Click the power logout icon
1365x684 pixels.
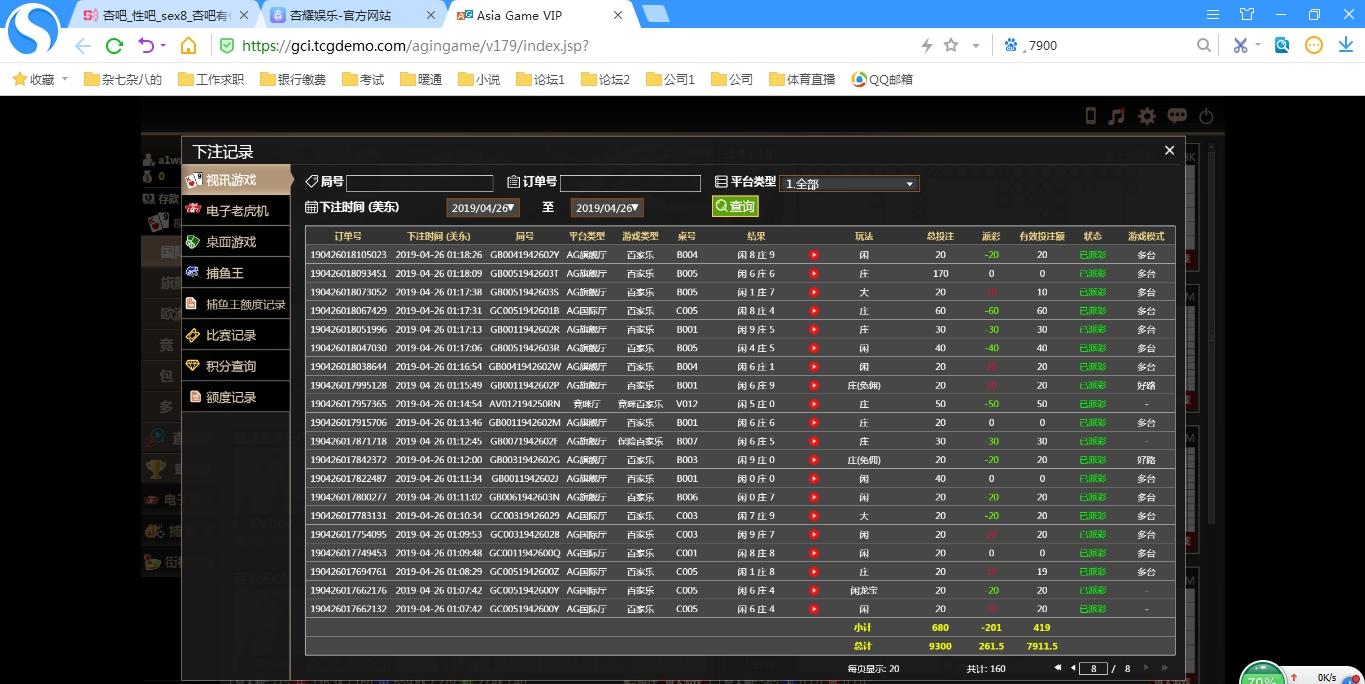click(x=1206, y=116)
